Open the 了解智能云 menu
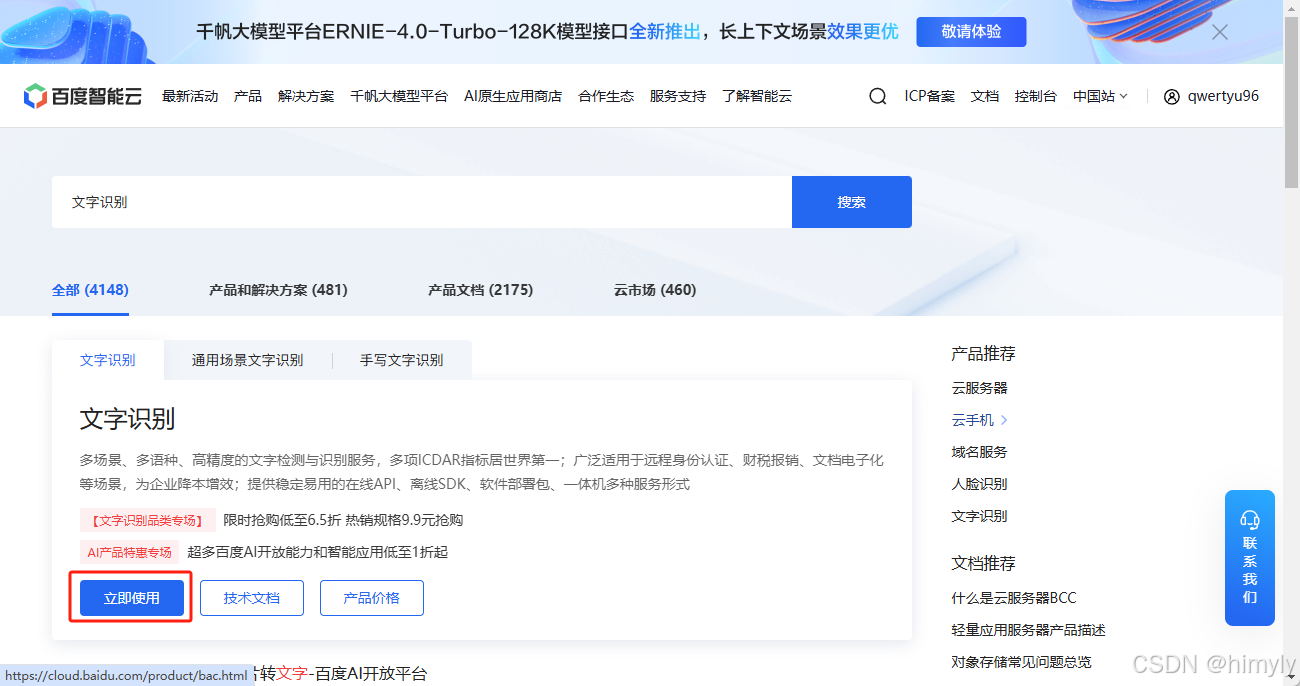The image size is (1300, 686). click(x=757, y=96)
